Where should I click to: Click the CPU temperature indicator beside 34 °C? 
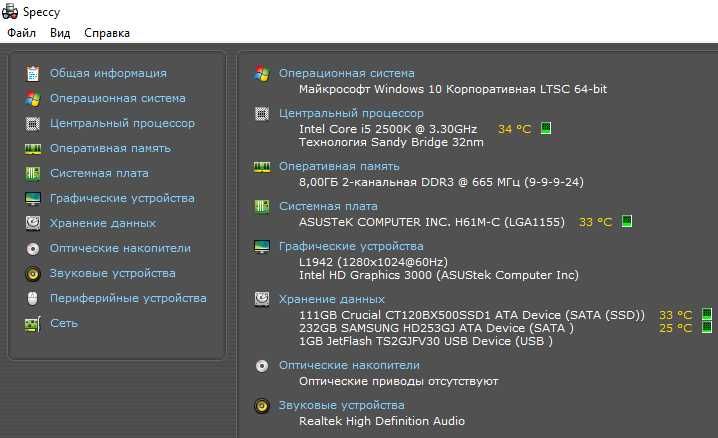tap(546, 129)
